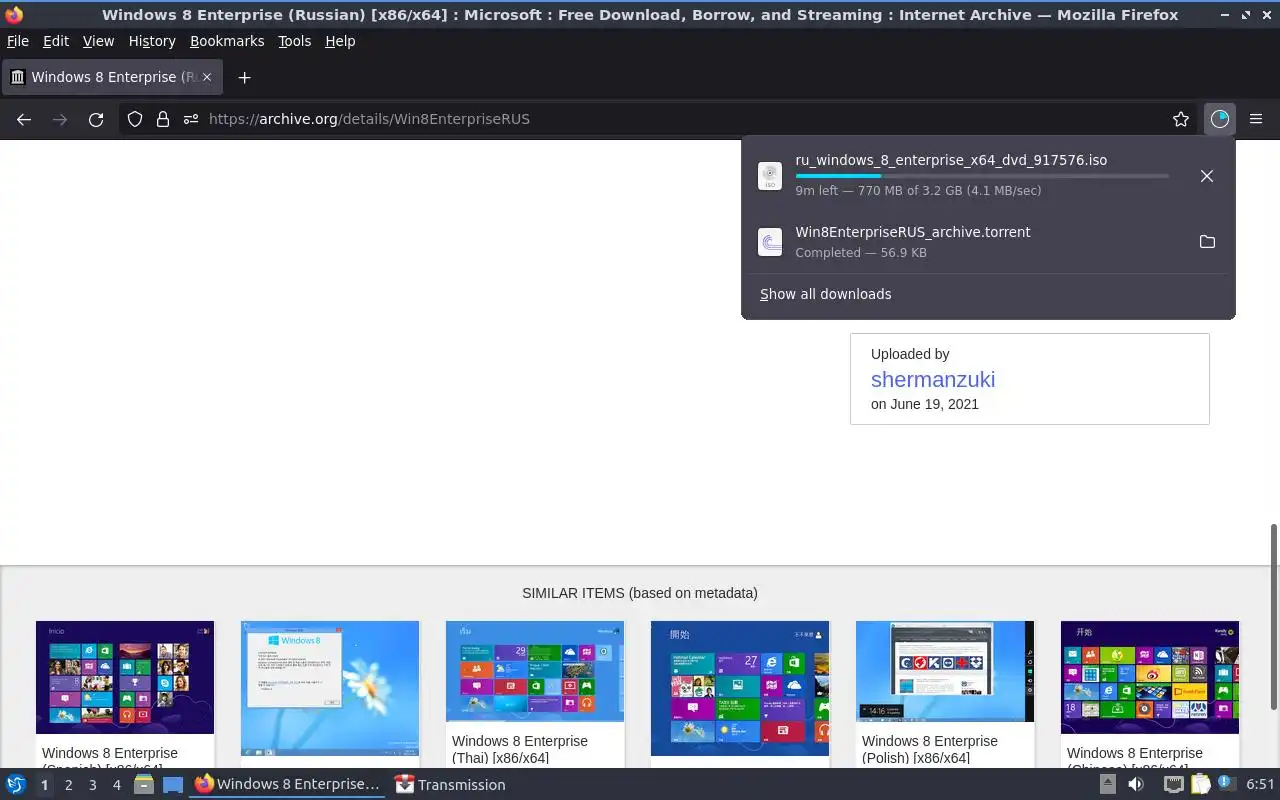Image resolution: width=1280 pixels, height=800 pixels.
Task: Open the Lubuntu start menu icon
Action: (x=16, y=785)
